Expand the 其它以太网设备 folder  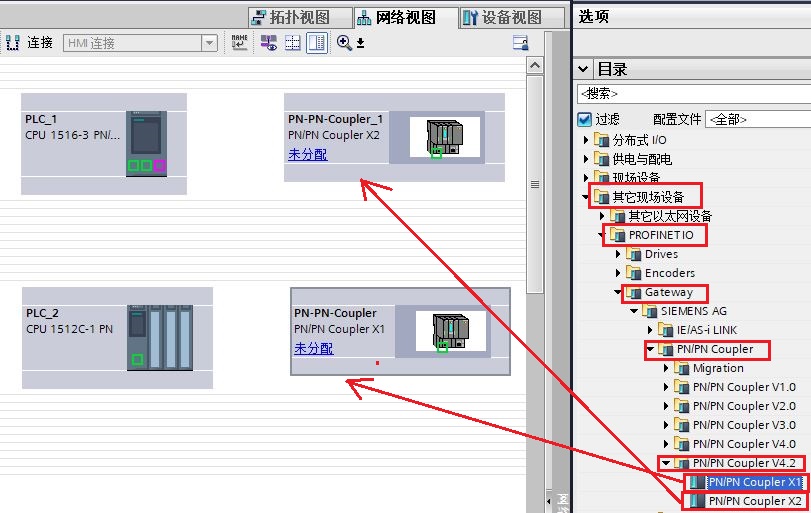click(x=602, y=216)
